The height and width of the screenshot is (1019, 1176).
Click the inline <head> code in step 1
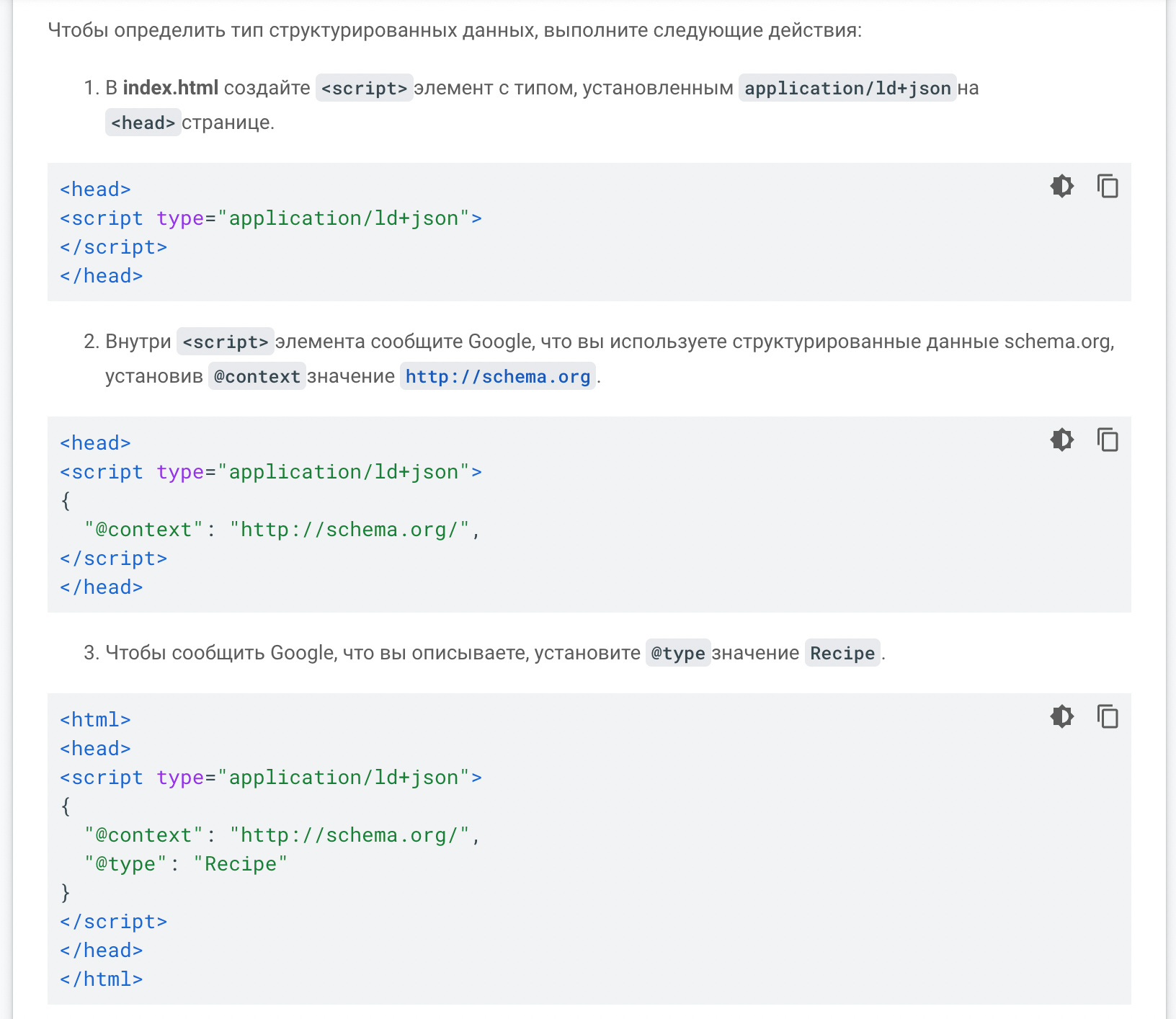[x=143, y=123]
